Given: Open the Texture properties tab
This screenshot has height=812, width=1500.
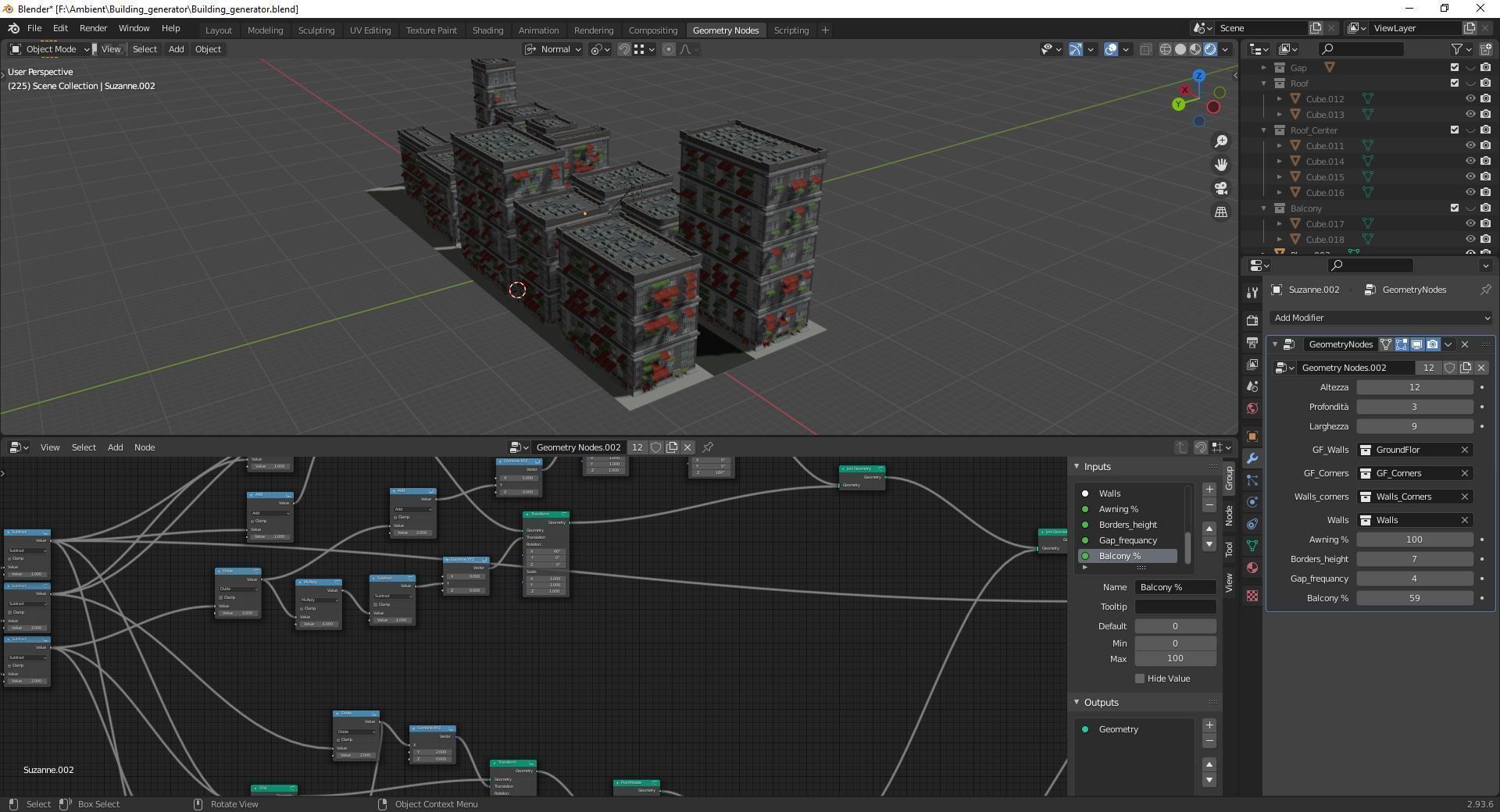Looking at the screenshot, I should pos(1252,596).
